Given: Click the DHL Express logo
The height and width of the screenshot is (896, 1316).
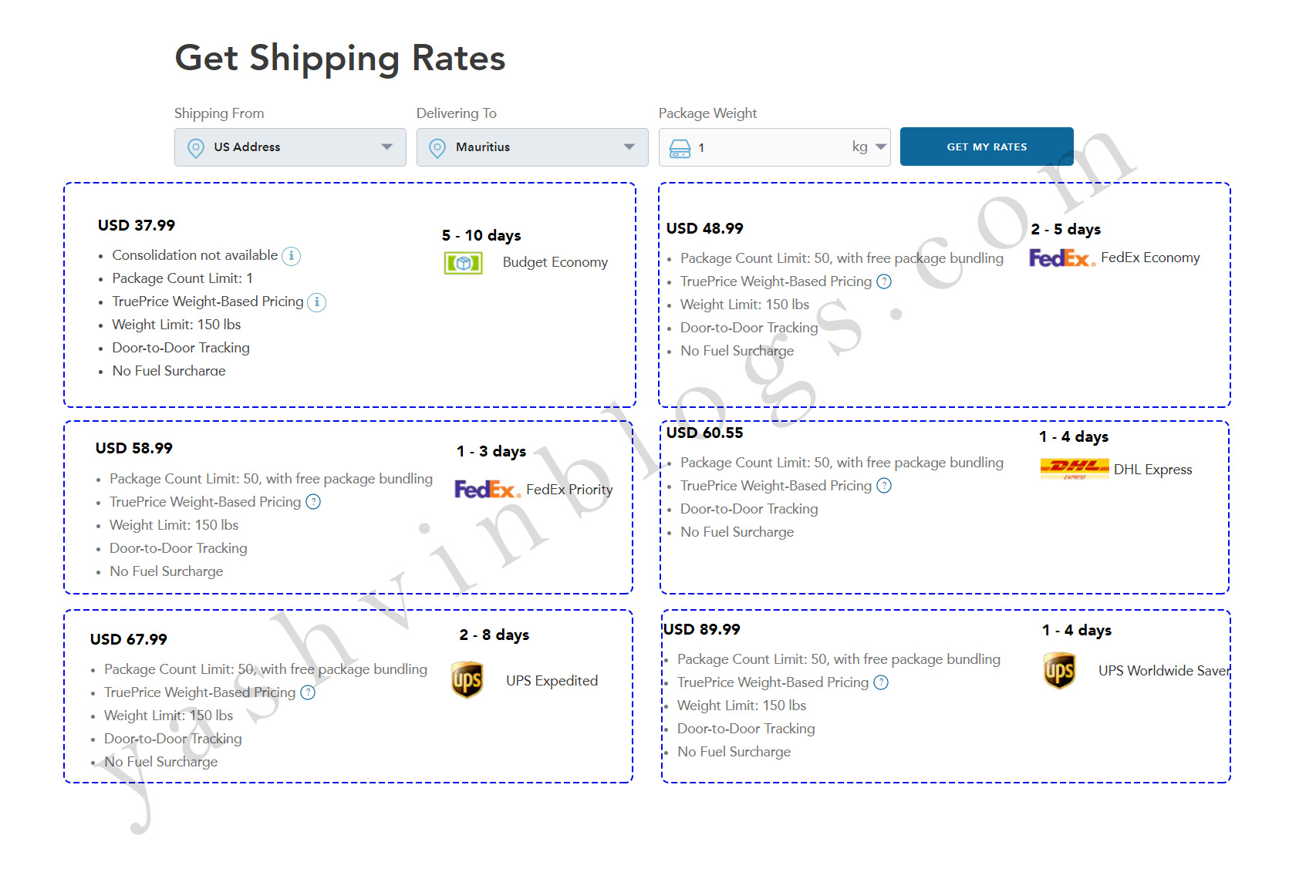Looking at the screenshot, I should tap(1075, 468).
